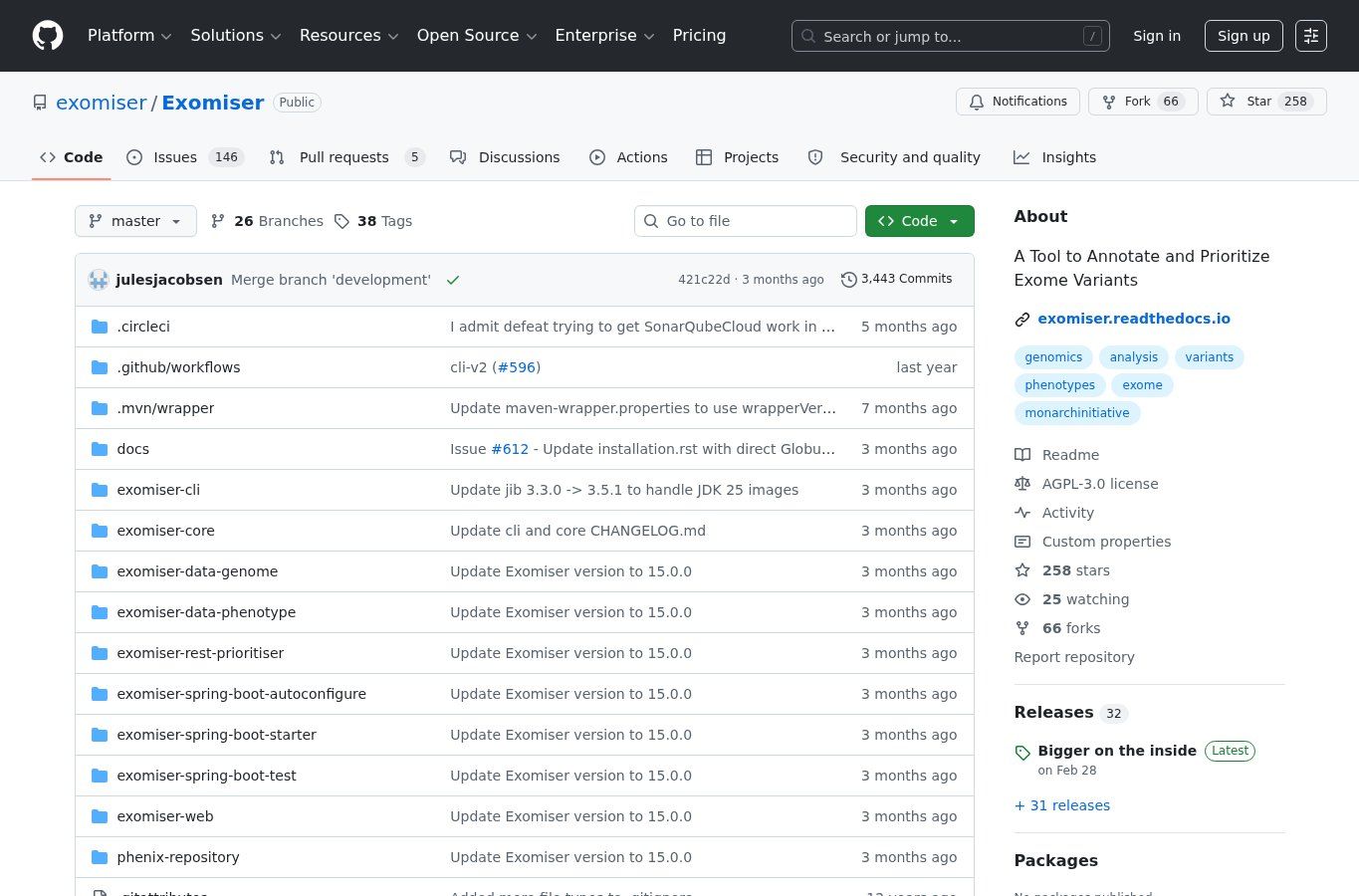Screen dimensions: 1359x896
Task: Select the Code tab
Action: tap(72, 157)
